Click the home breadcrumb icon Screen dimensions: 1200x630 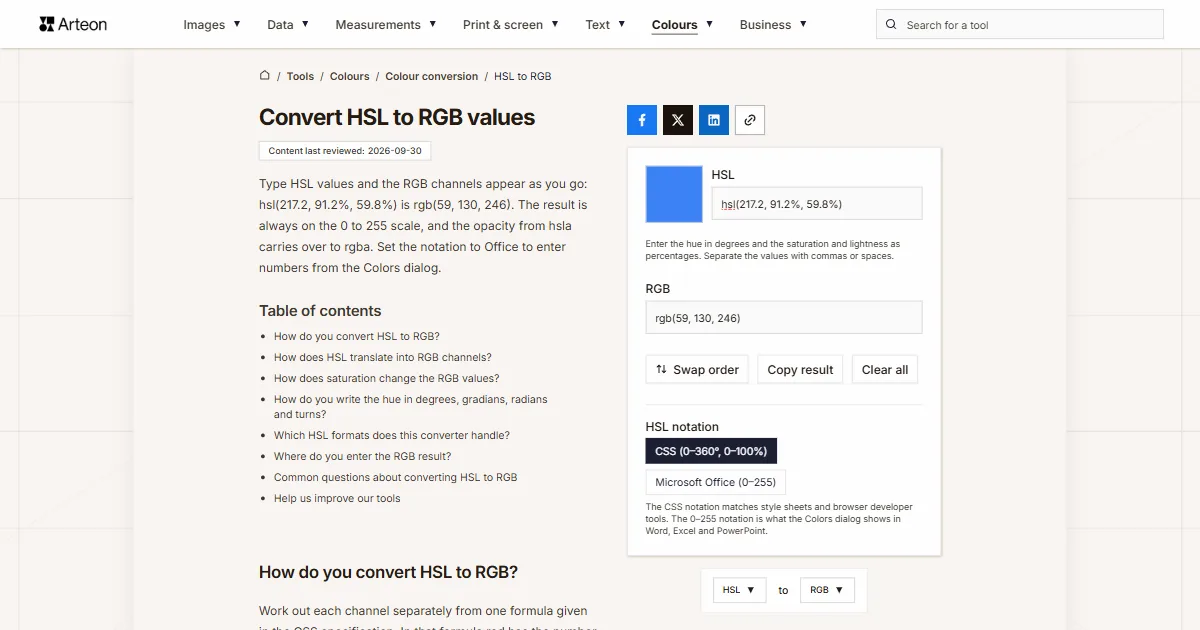[x=265, y=75]
